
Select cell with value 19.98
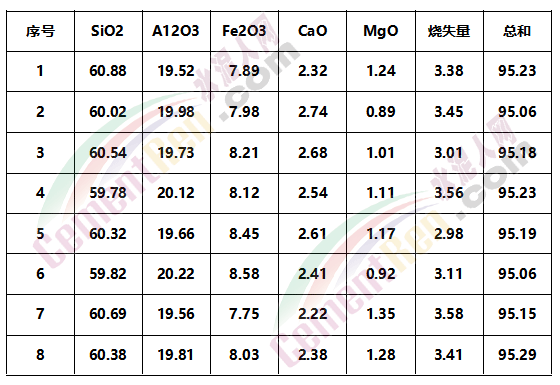[176, 112]
